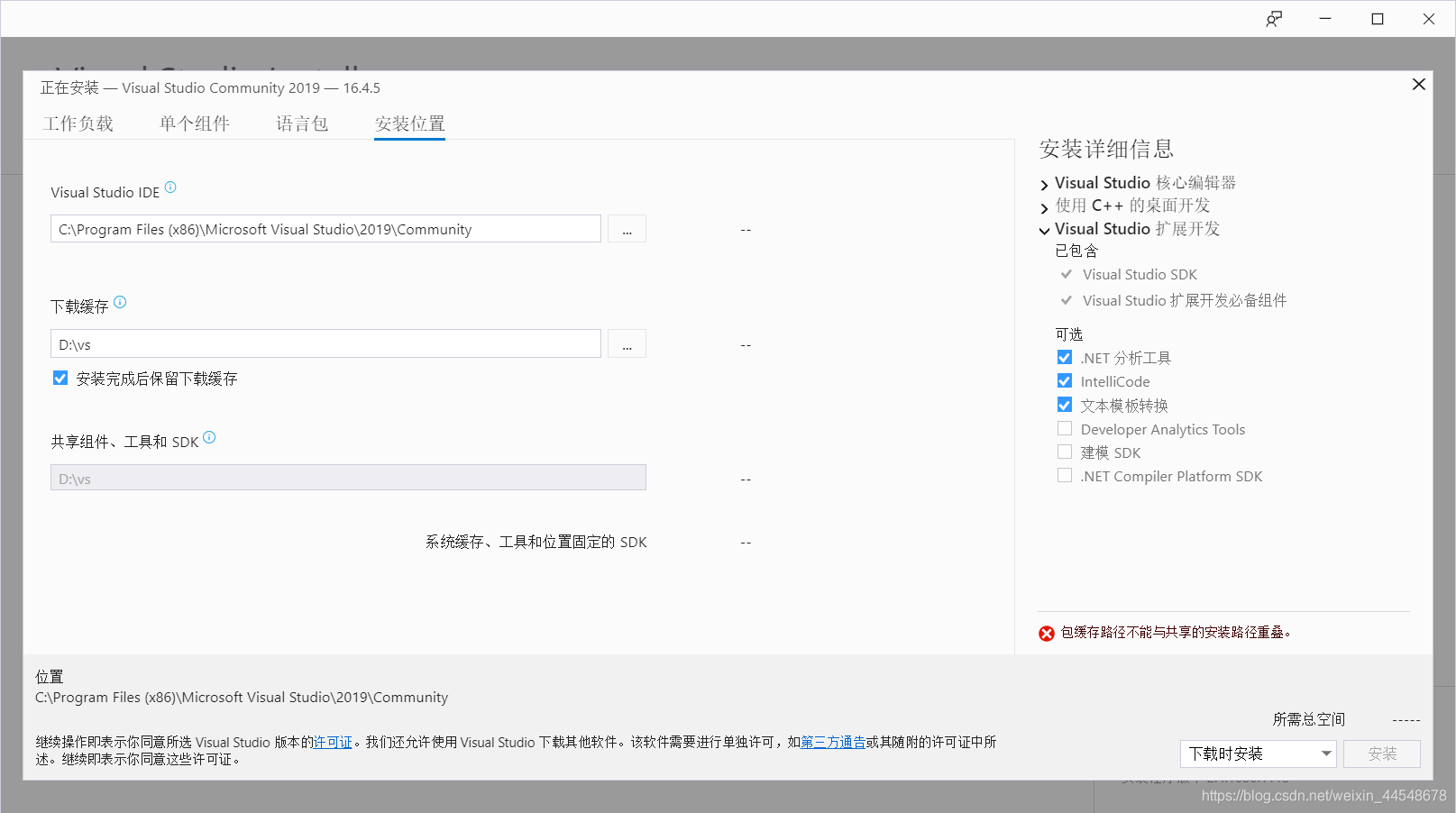Browse for Visual Studio IDE install path
This screenshot has width=1456, height=813.
pos(627,229)
